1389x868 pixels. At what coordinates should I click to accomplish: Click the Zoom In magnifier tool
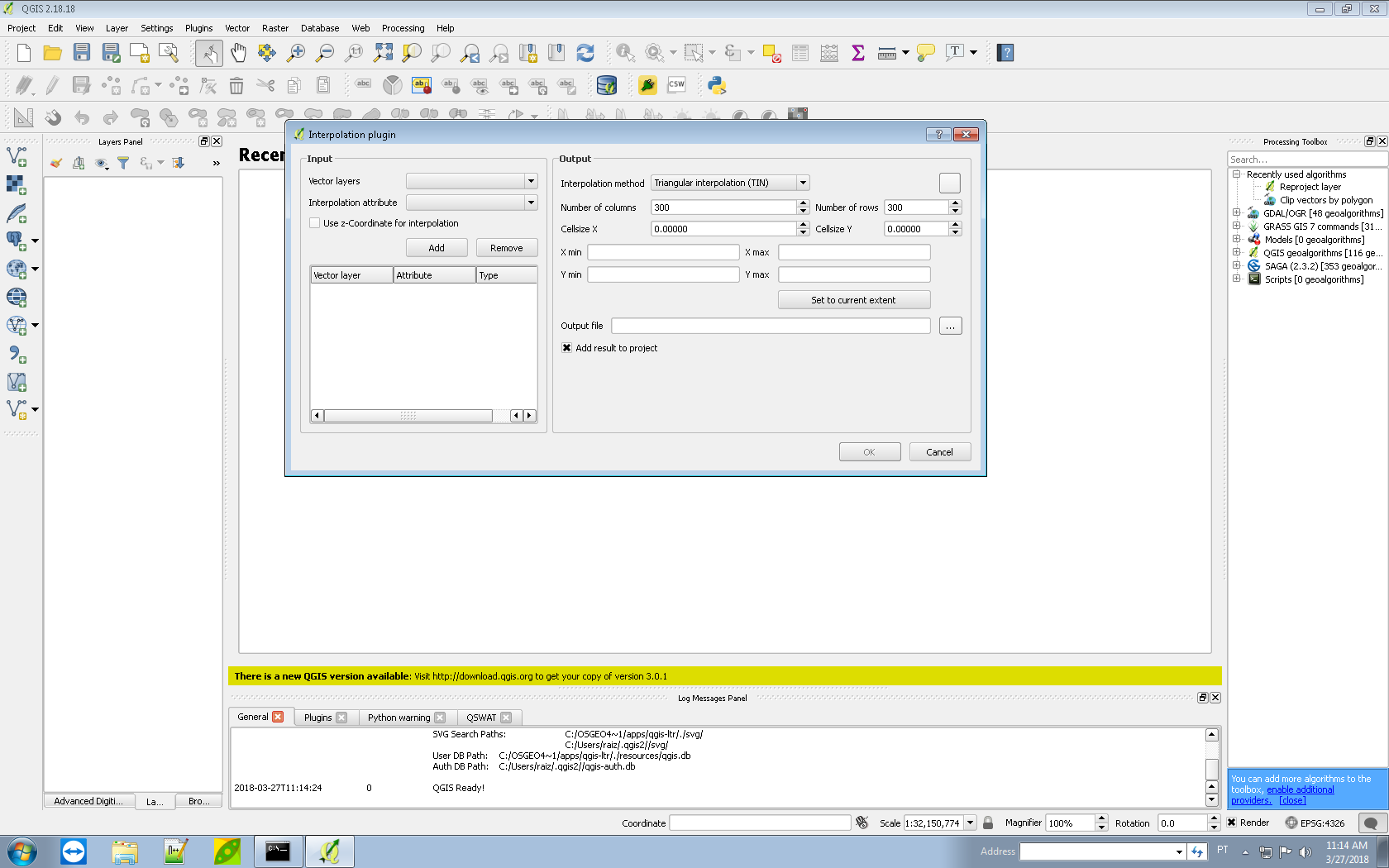tap(295, 53)
